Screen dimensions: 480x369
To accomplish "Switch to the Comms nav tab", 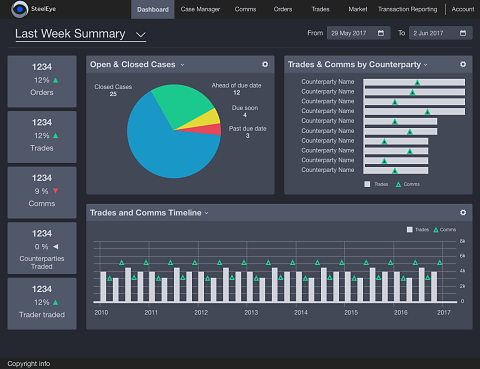I will [245, 9].
